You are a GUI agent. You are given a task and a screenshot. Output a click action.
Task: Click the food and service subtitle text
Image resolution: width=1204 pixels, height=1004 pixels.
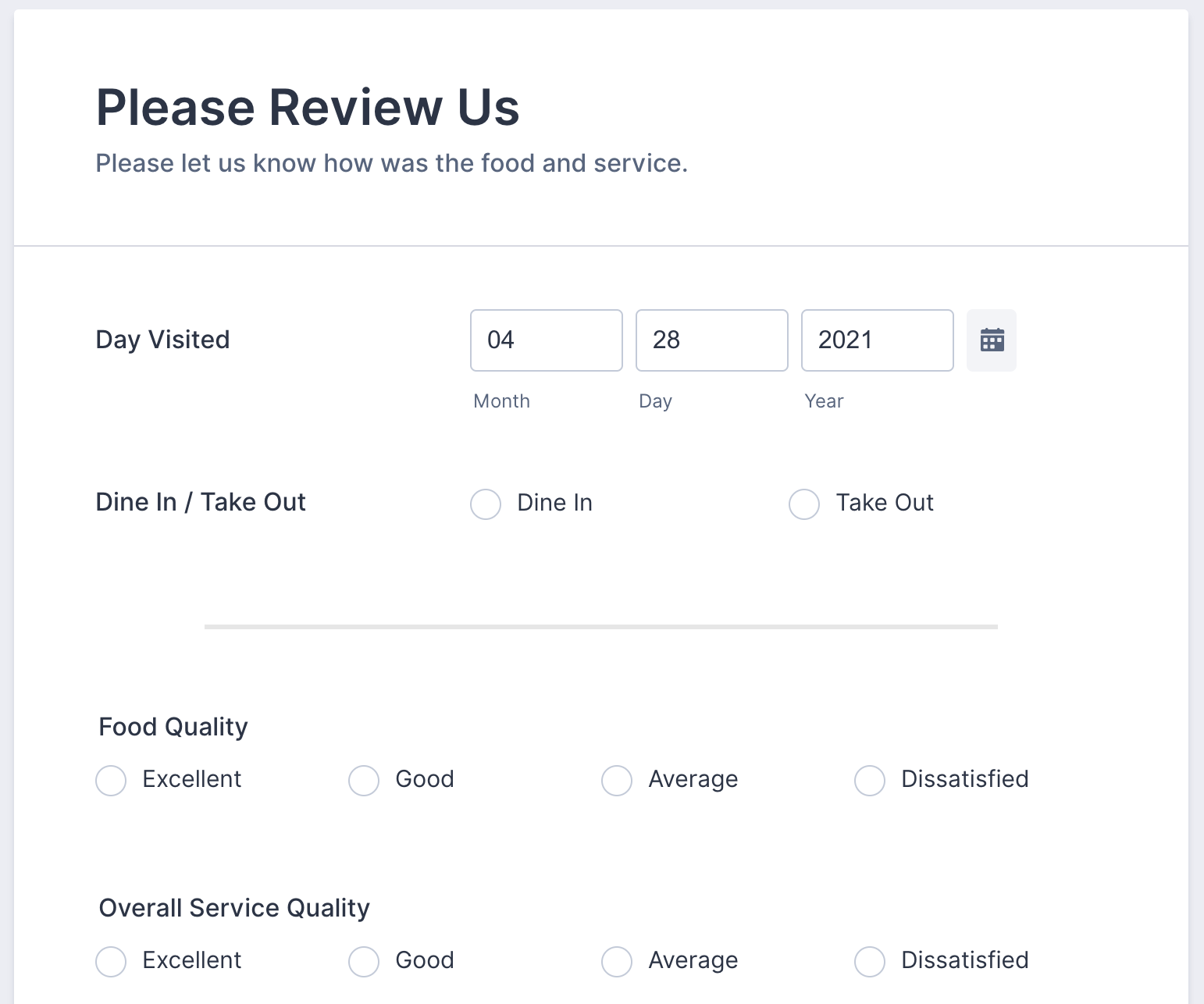pos(391,163)
